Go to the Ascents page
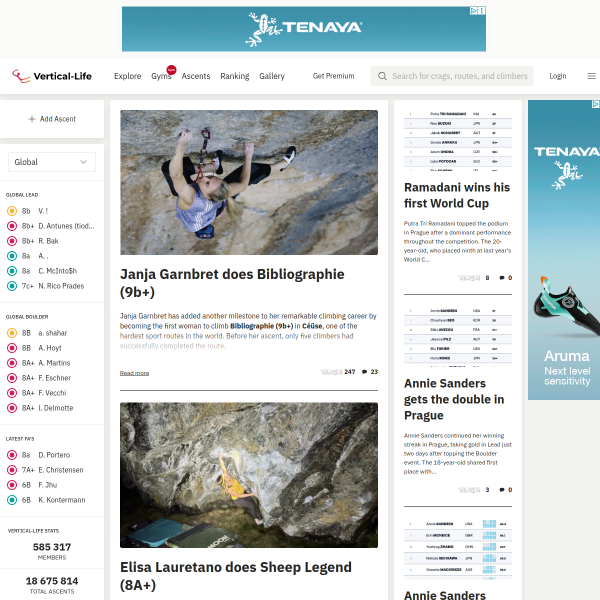600x600 pixels. point(196,76)
